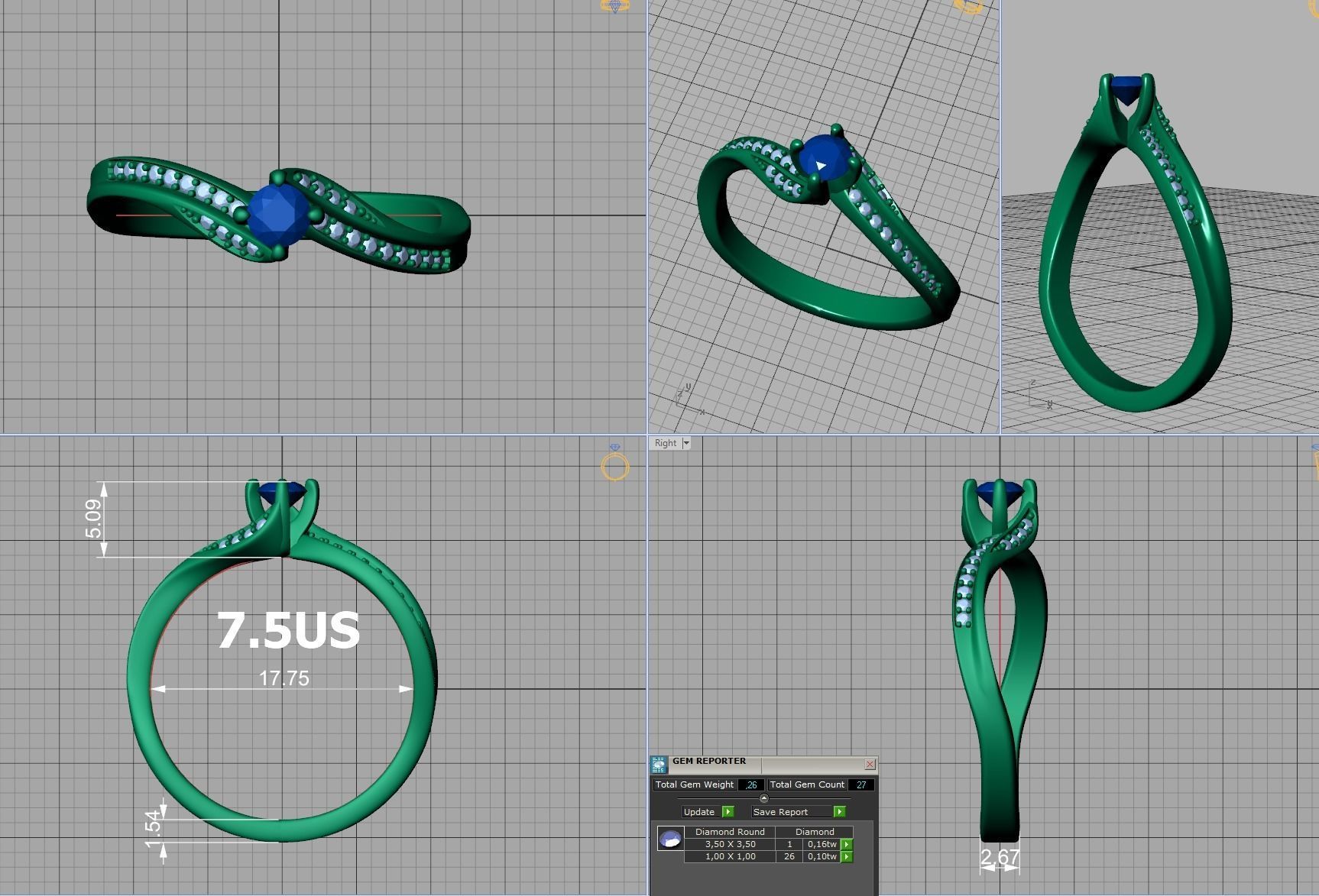Click the Update button in Gem Reporter
The image size is (1319, 896).
point(700,811)
